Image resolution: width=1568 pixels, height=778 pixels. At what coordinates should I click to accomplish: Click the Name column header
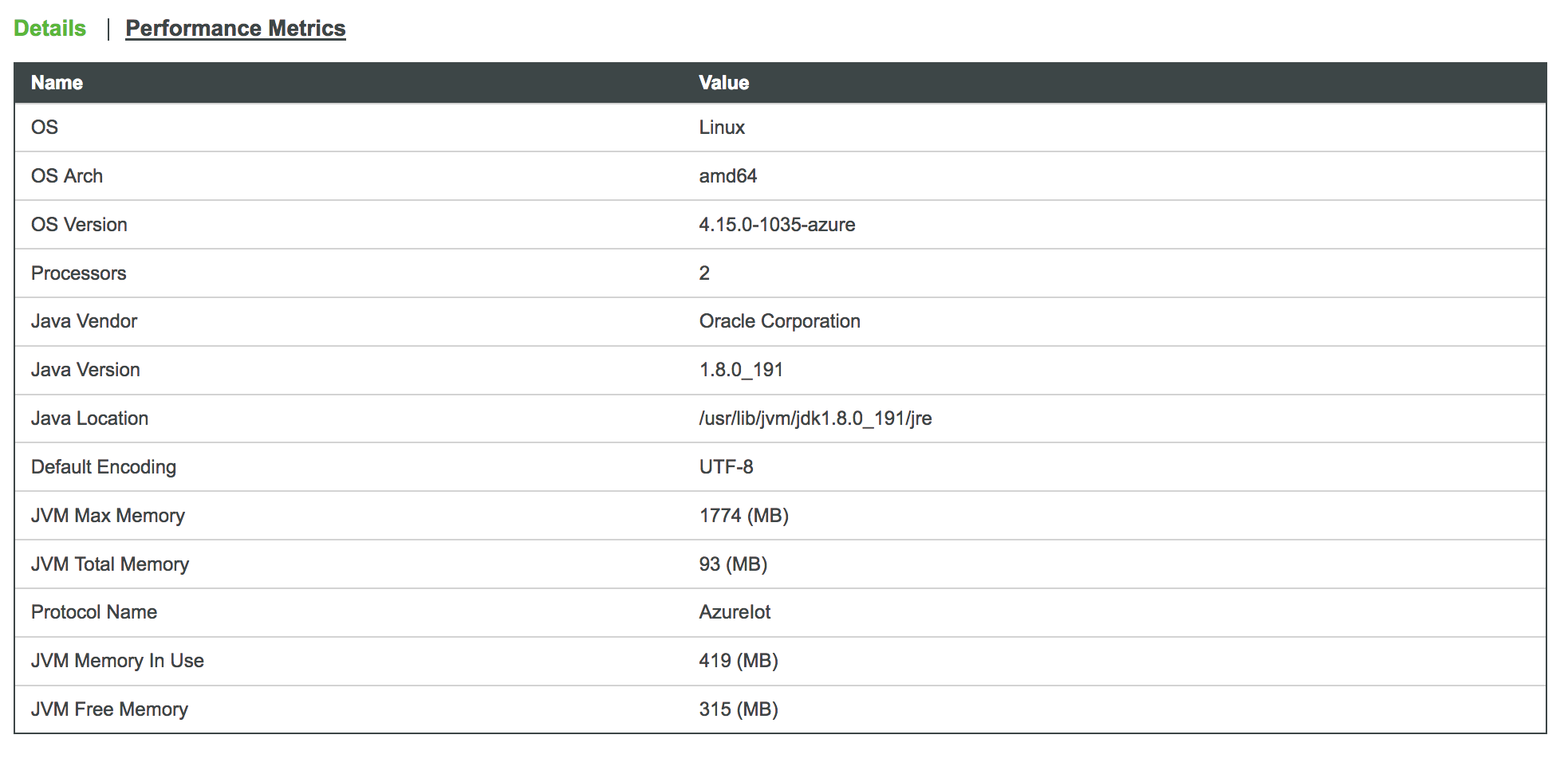pos(56,82)
